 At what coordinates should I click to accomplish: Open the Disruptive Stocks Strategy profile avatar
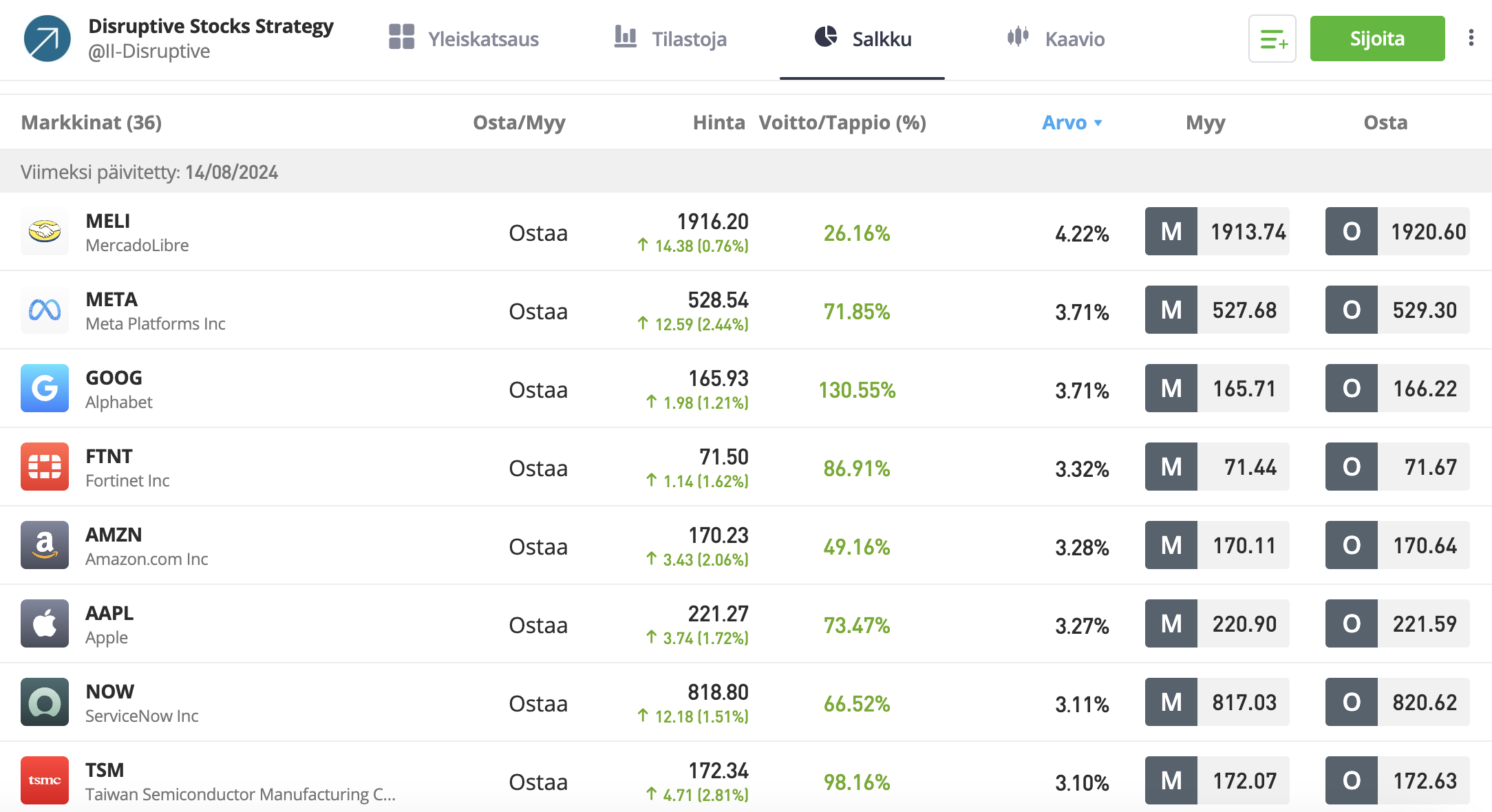(x=47, y=39)
